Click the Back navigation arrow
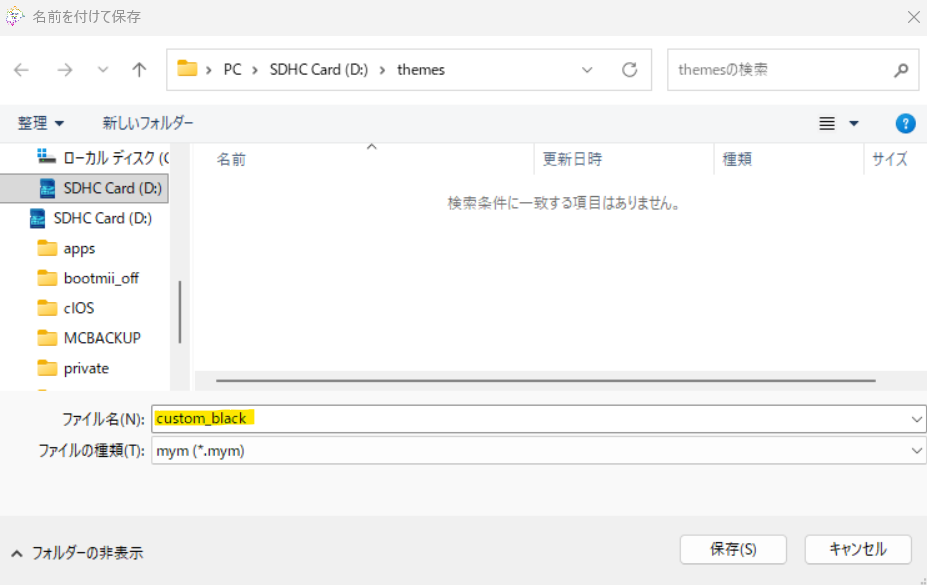 [x=21, y=70]
